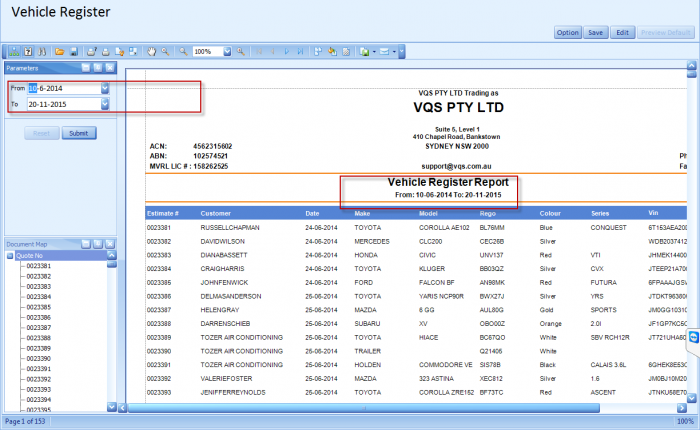The image size is (700, 430).
Task: Click estimate 0023389 in the report
Action: pyautogui.click(x=159, y=338)
